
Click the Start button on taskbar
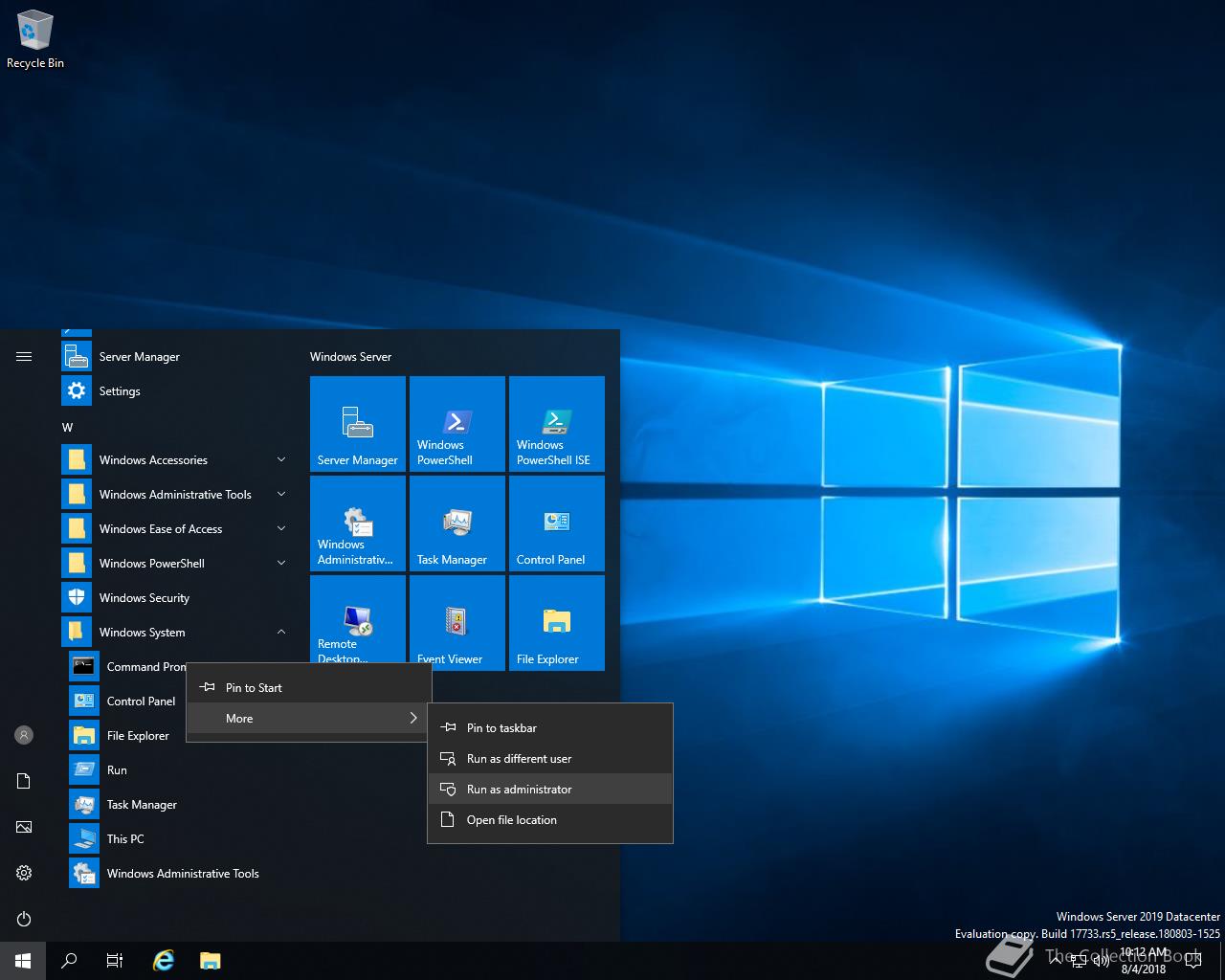(23, 961)
